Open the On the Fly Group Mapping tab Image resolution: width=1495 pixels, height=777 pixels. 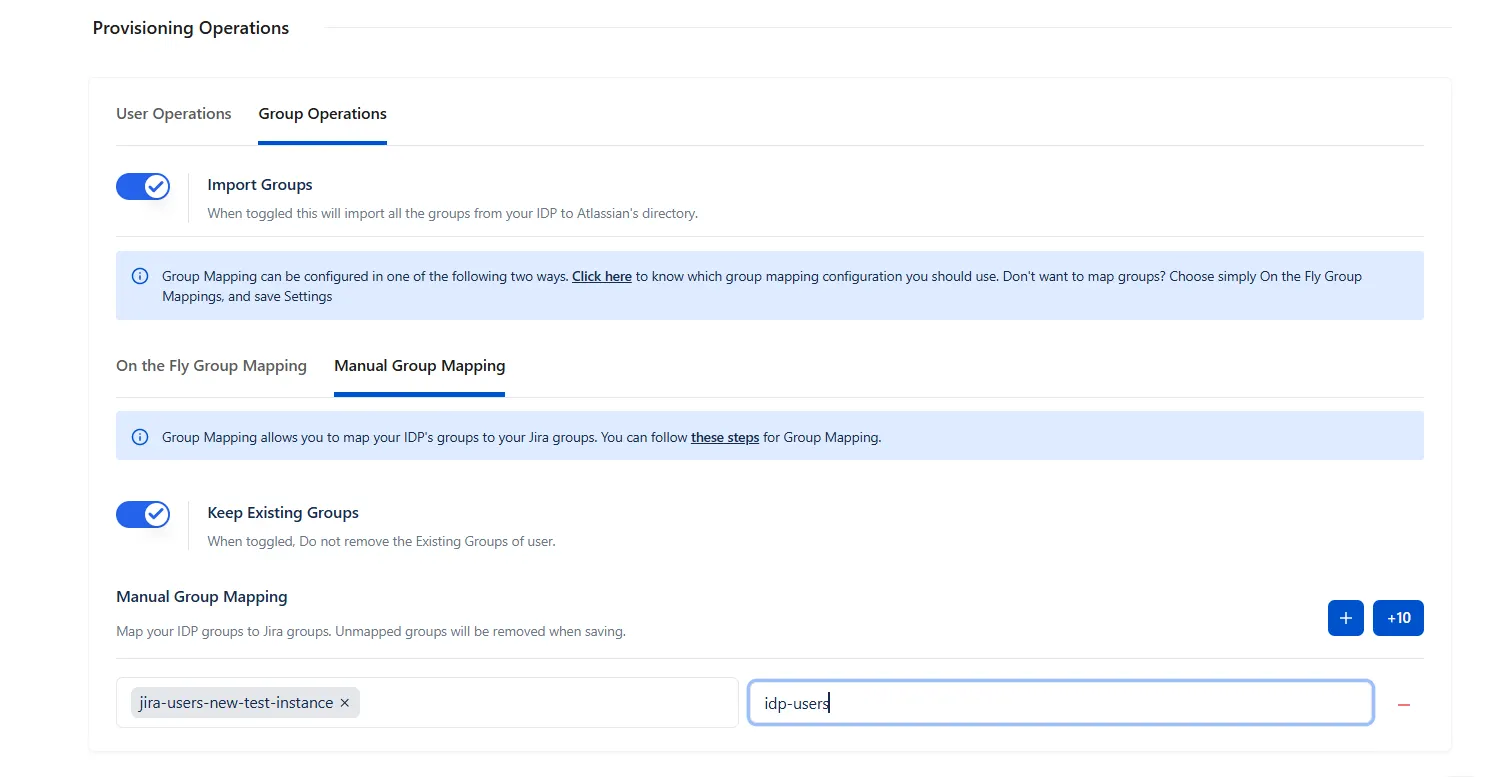coord(211,366)
